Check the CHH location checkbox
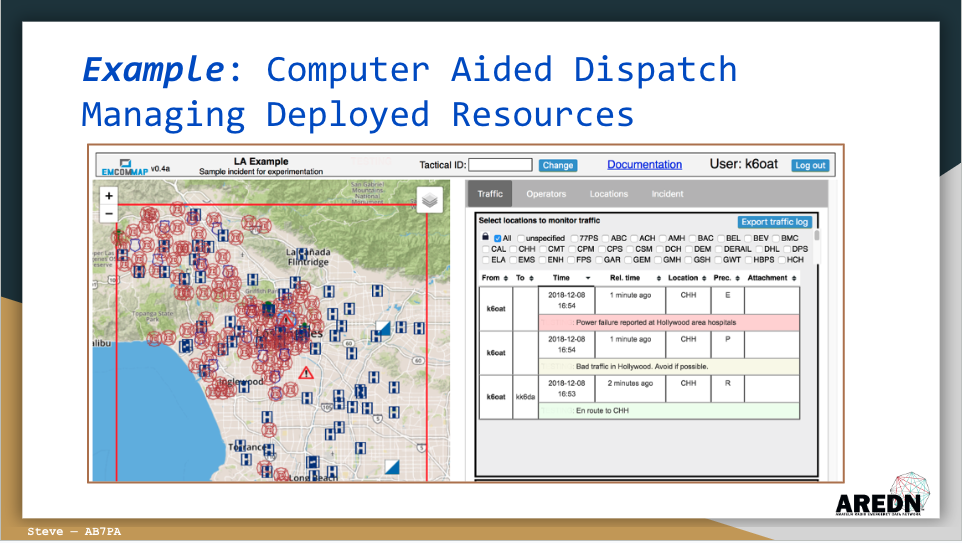This screenshot has width=962, height=543. pos(514,250)
